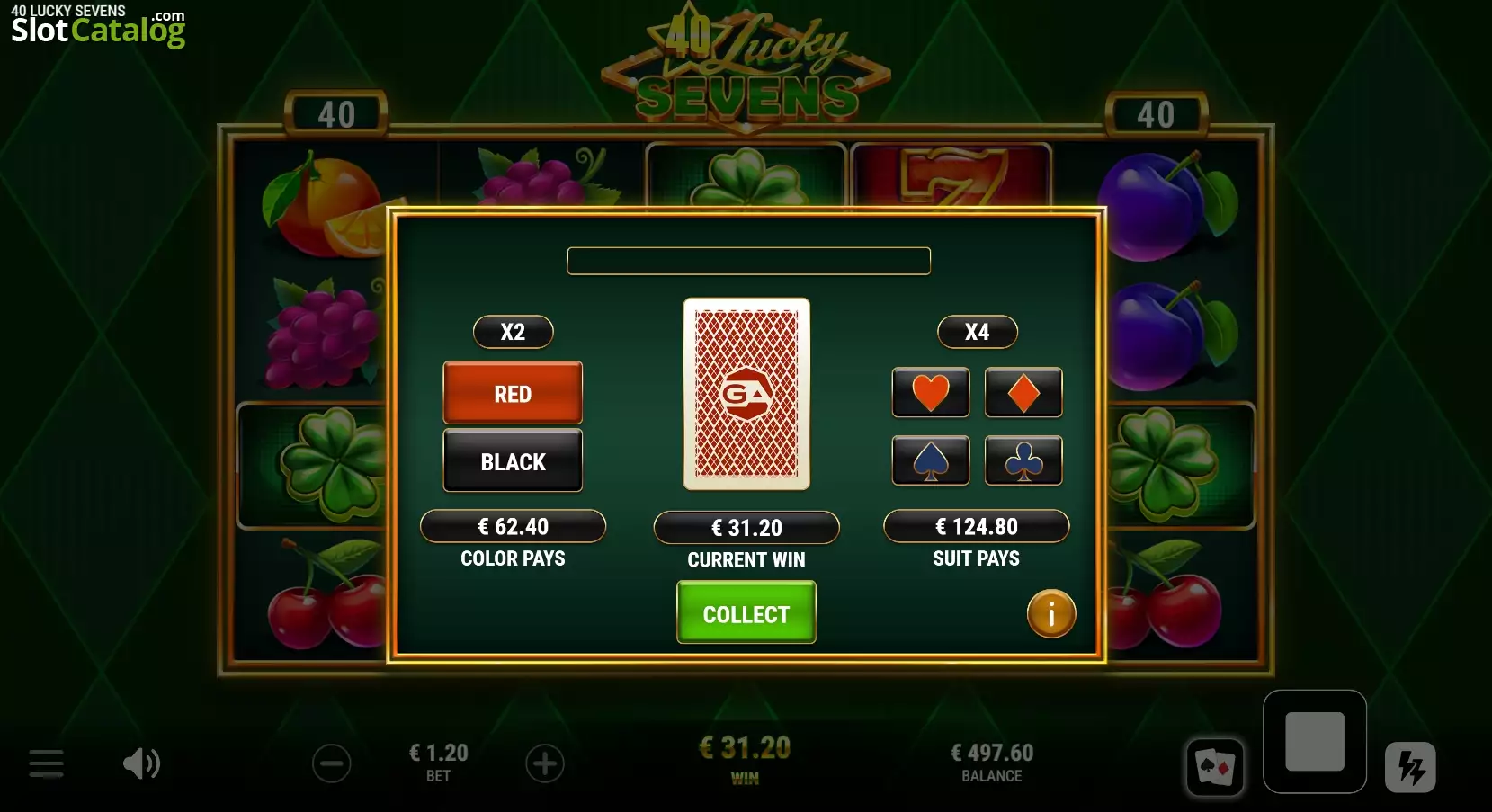The width and height of the screenshot is (1492, 812).
Task: Click the square stop spin button
Action: pyautogui.click(x=1315, y=742)
